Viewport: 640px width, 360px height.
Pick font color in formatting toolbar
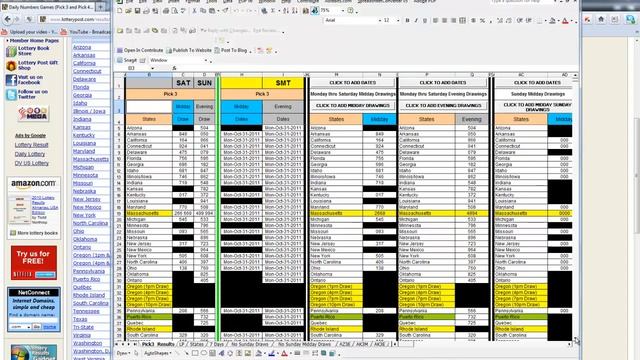pyautogui.click(x=565, y=20)
